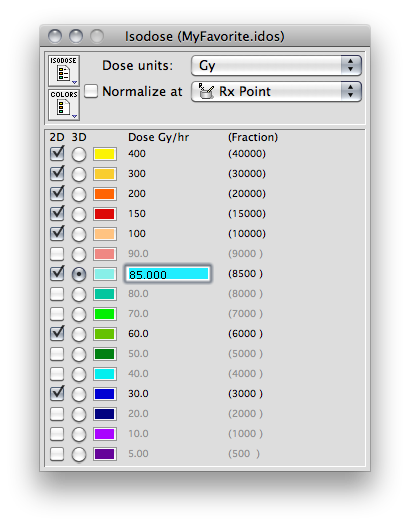Click the Rx Point icon in dropdown
The image size is (410, 526).
pos(206,91)
